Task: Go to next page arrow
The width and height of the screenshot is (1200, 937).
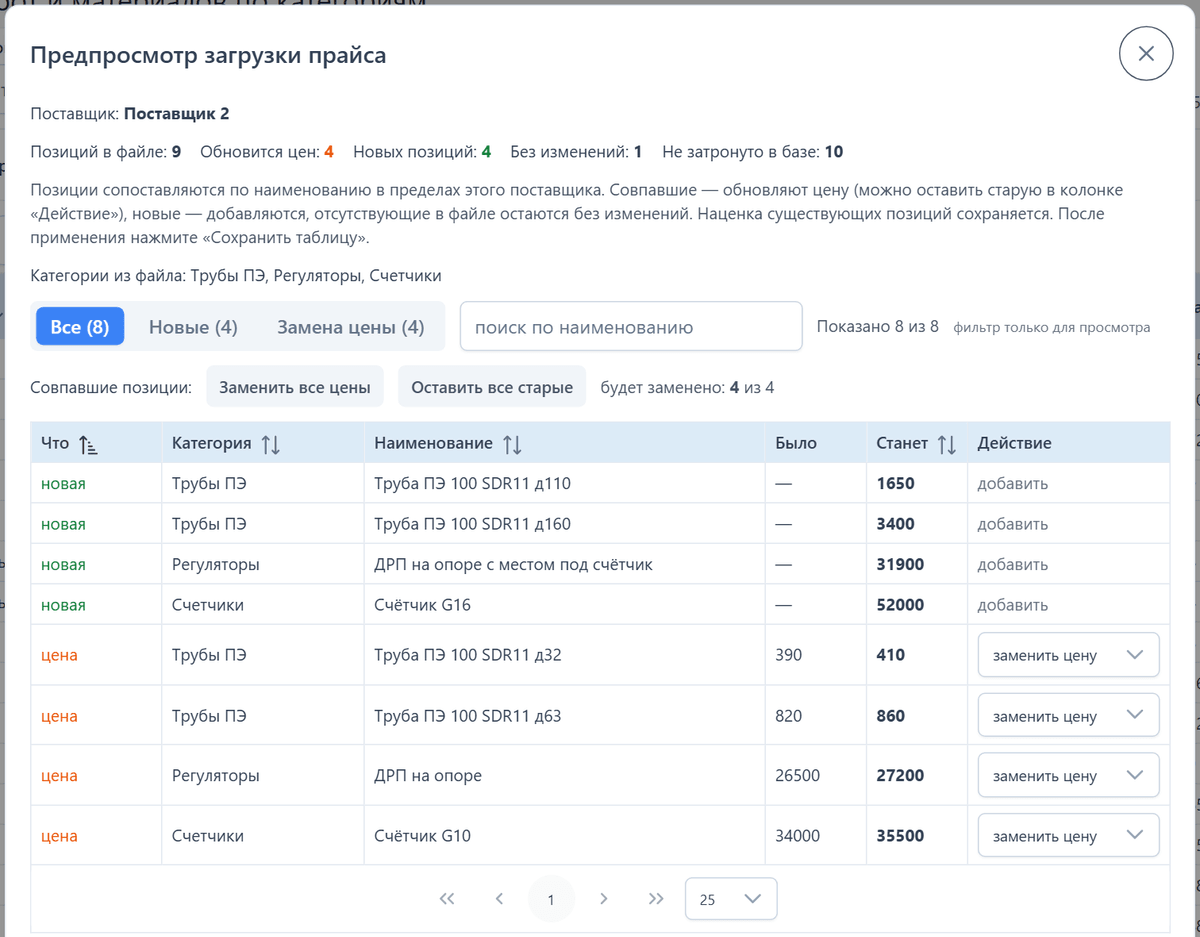Action: click(x=603, y=899)
